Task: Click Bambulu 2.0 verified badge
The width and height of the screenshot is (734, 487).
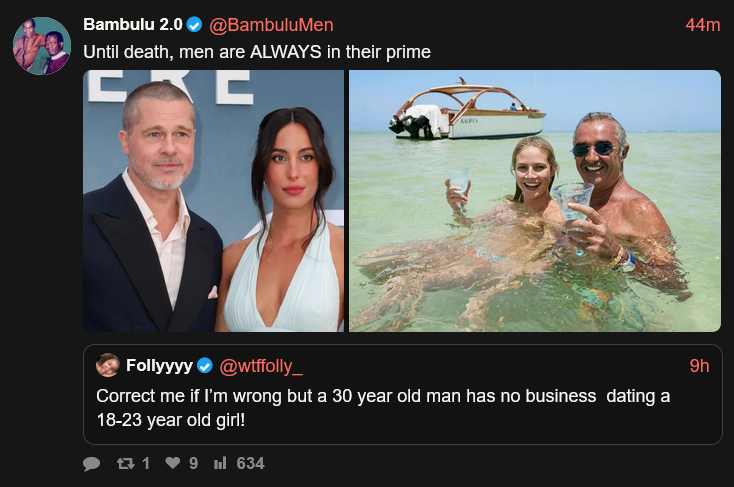Action: point(196,25)
